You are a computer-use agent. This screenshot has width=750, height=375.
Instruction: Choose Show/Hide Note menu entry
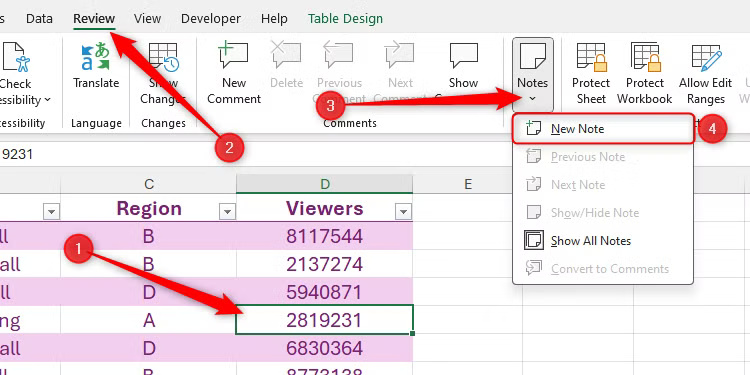pos(603,212)
